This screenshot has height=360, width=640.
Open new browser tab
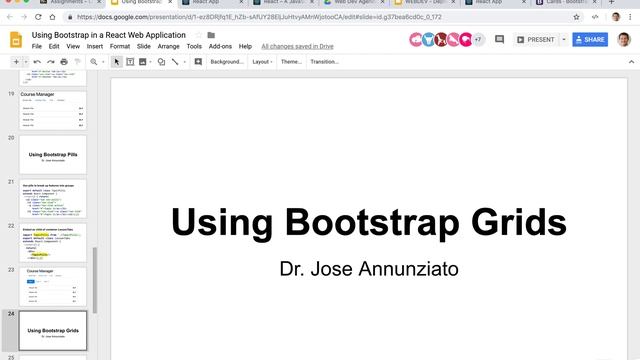(611, 2)
